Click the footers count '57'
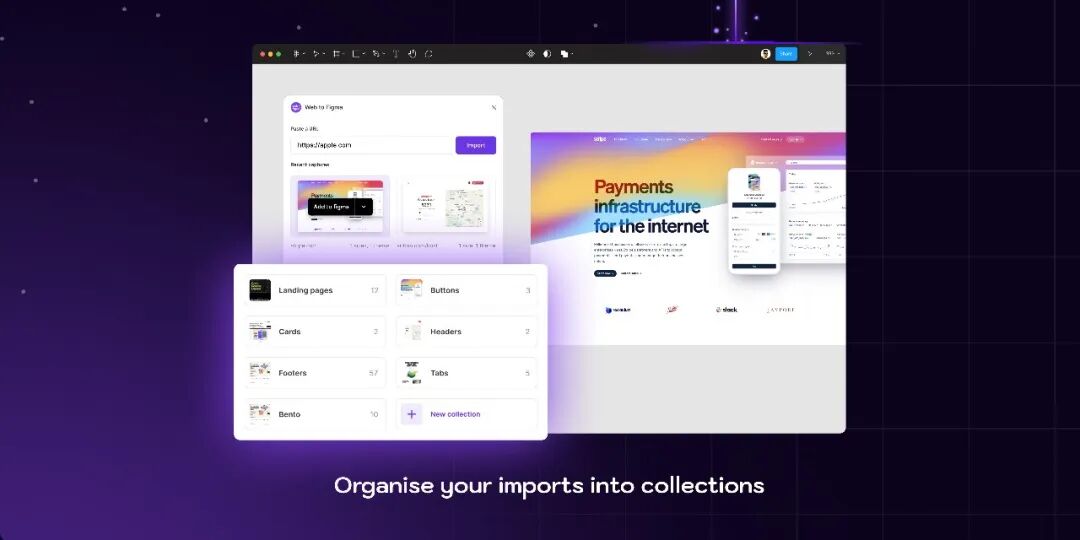 pos(373,373)
